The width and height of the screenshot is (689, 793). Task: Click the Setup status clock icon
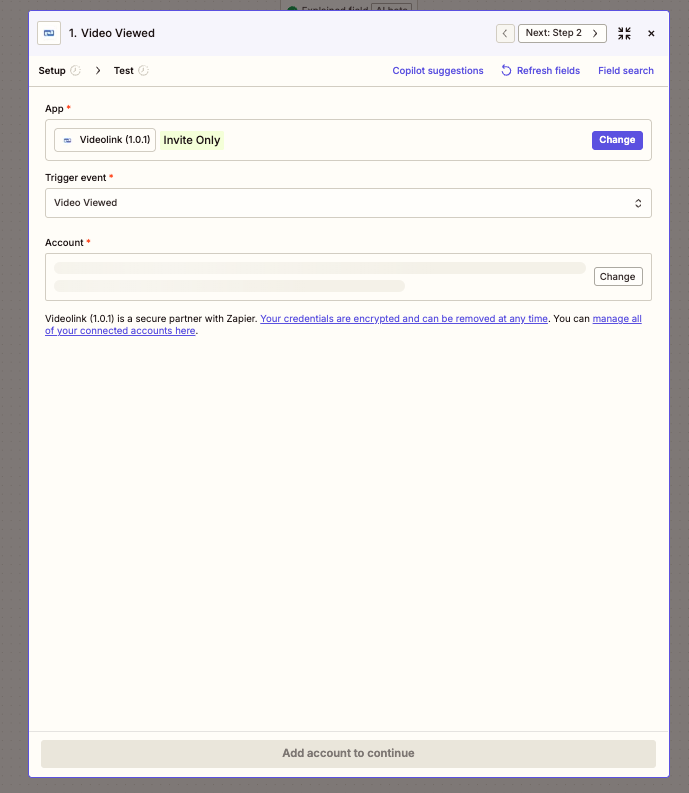(x=75, y=71)
